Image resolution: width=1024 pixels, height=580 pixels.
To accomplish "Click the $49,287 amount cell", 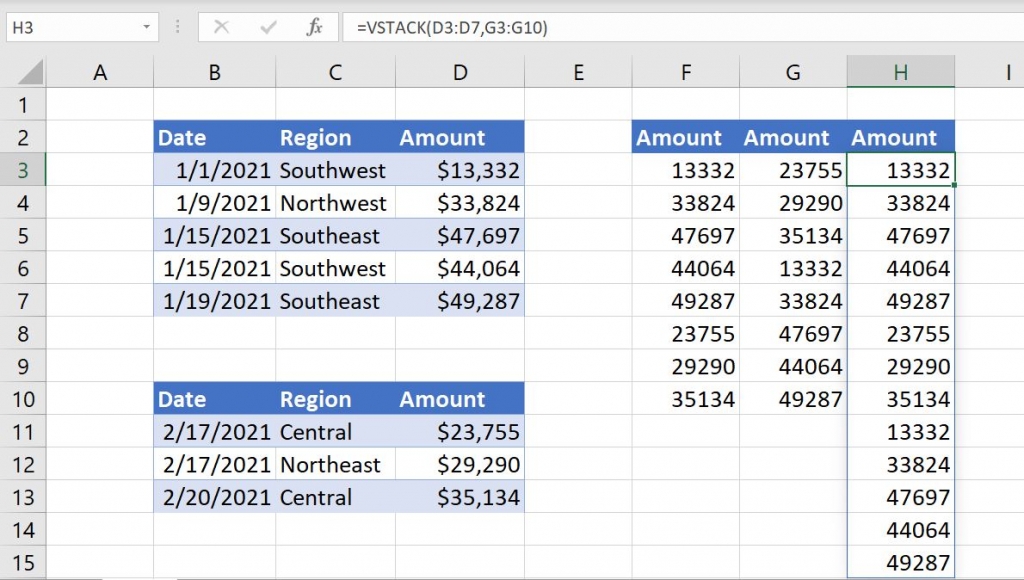I will [x=459, y=302].
